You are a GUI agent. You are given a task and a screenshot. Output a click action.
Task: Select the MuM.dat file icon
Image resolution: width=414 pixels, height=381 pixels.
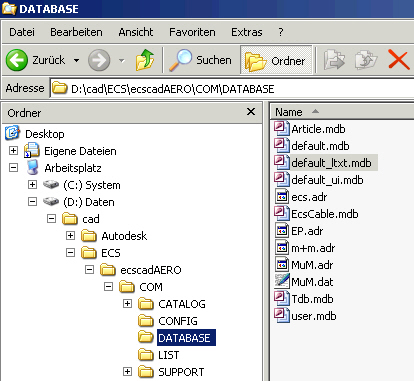point(281,282)
